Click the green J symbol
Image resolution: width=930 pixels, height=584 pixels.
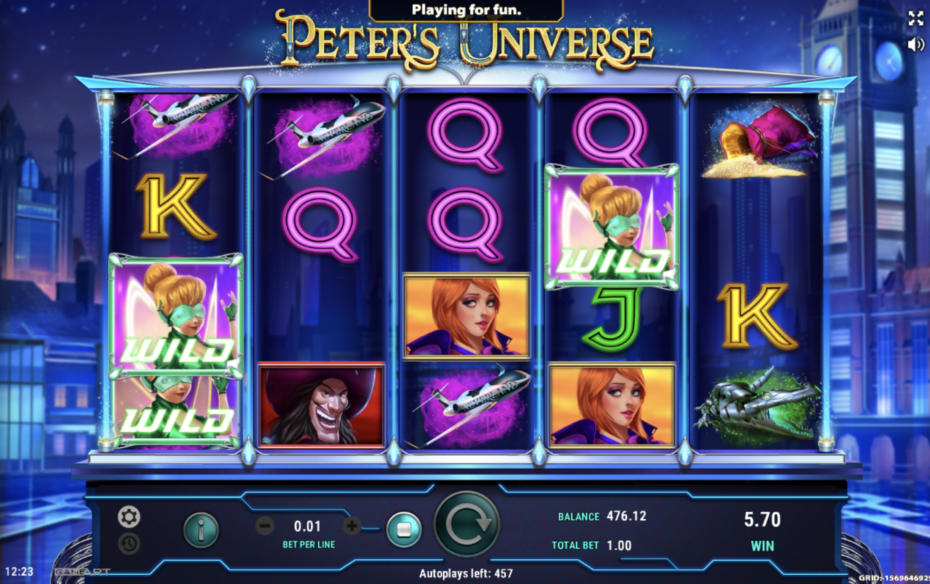pos(611,319)
